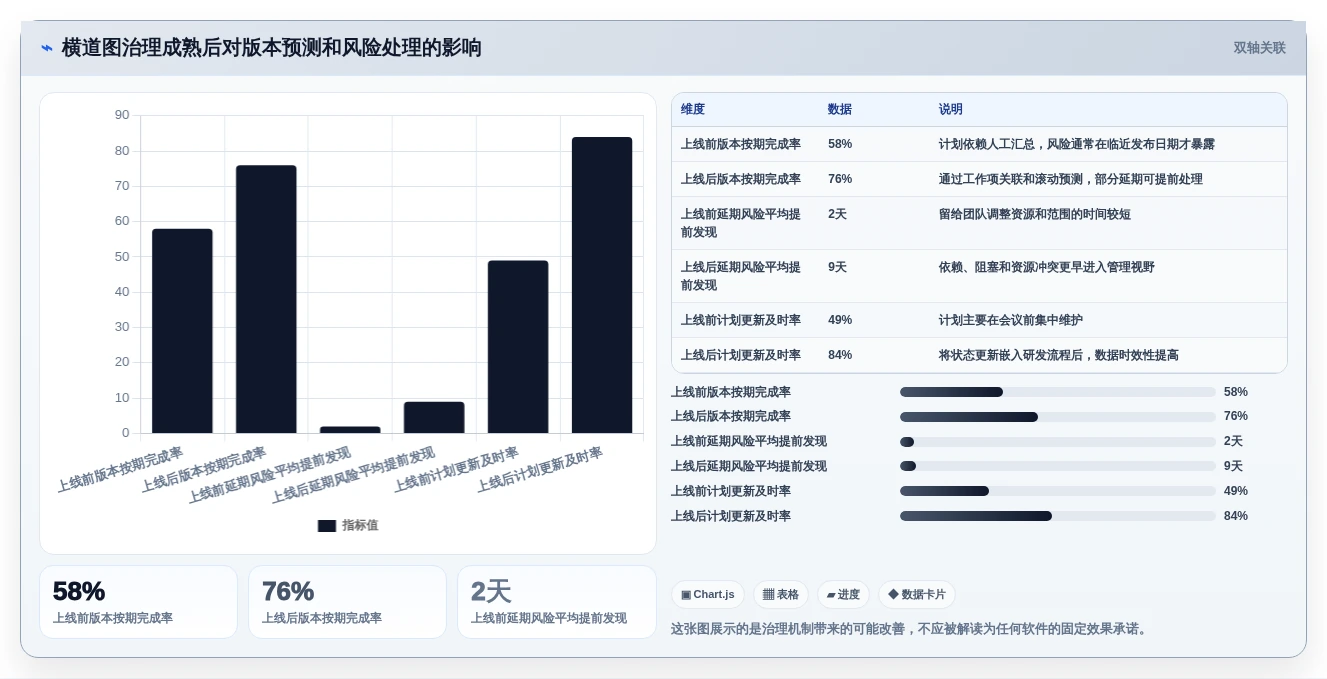Click the 双轴关联 label in the header
The image size is (1327, 679).
point(1259,48)
